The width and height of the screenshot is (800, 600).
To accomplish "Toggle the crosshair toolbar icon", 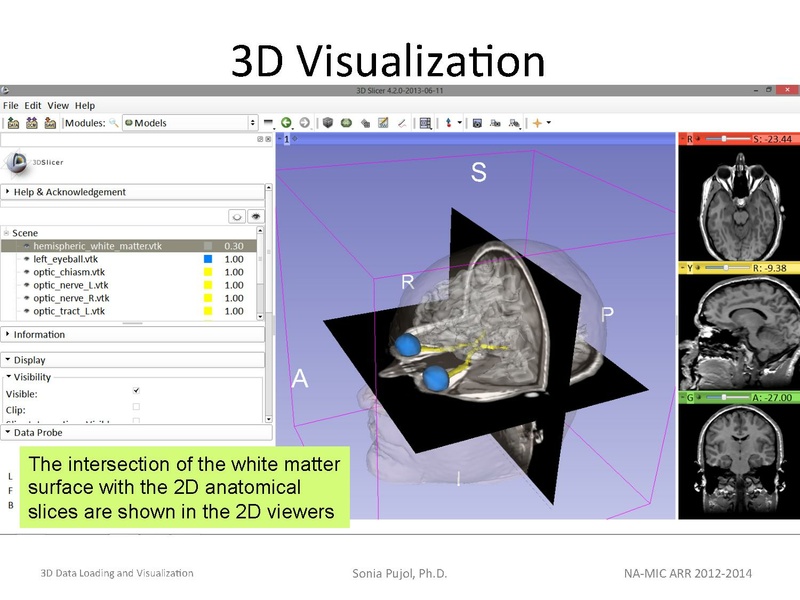I will coord(537,123).
